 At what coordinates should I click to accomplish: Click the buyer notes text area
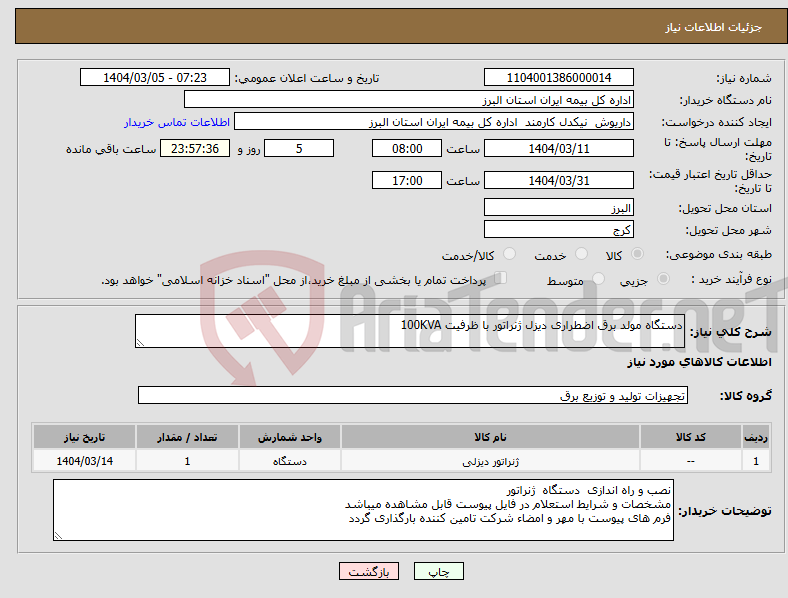(x=363, y=510)
